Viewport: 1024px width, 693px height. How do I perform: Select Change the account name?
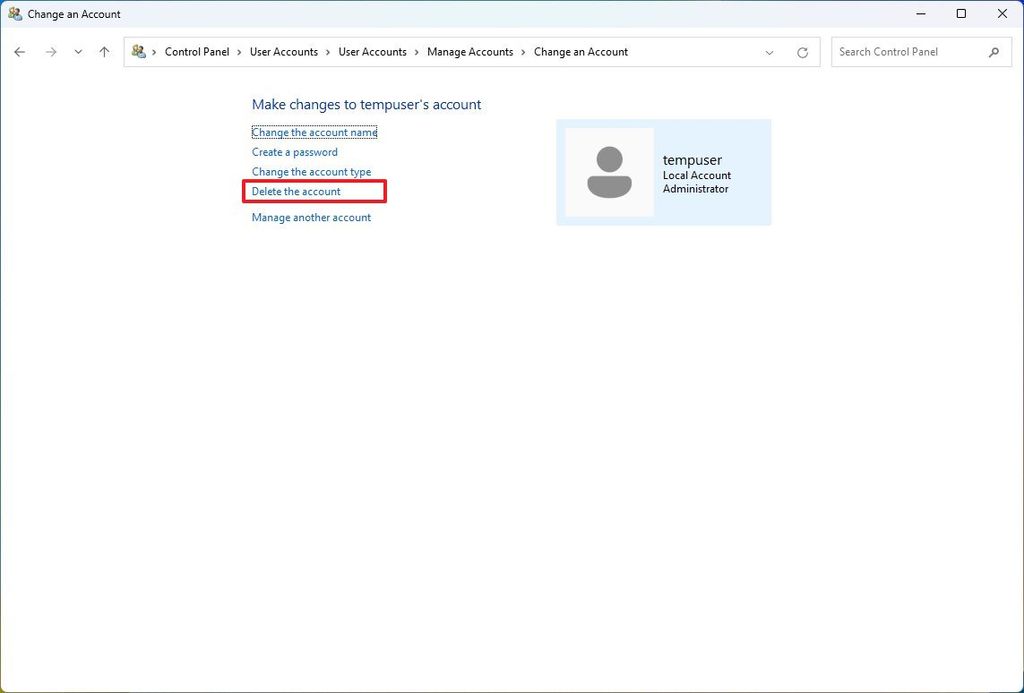click(x=314, y=132)
